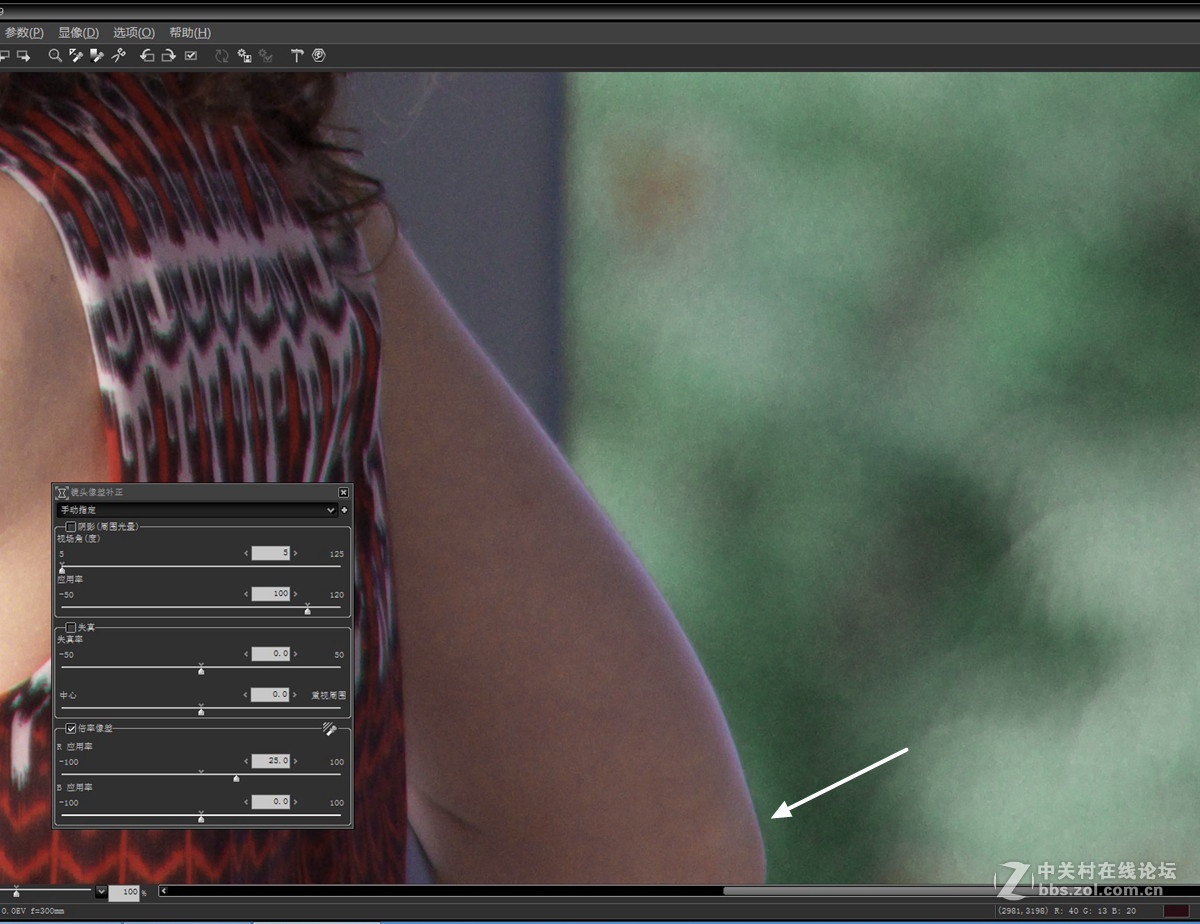Image resolution: width=1200 pixels, height=924 pixels.
Task: Click the gears with save disk icon
Action: tap(244, 56)
